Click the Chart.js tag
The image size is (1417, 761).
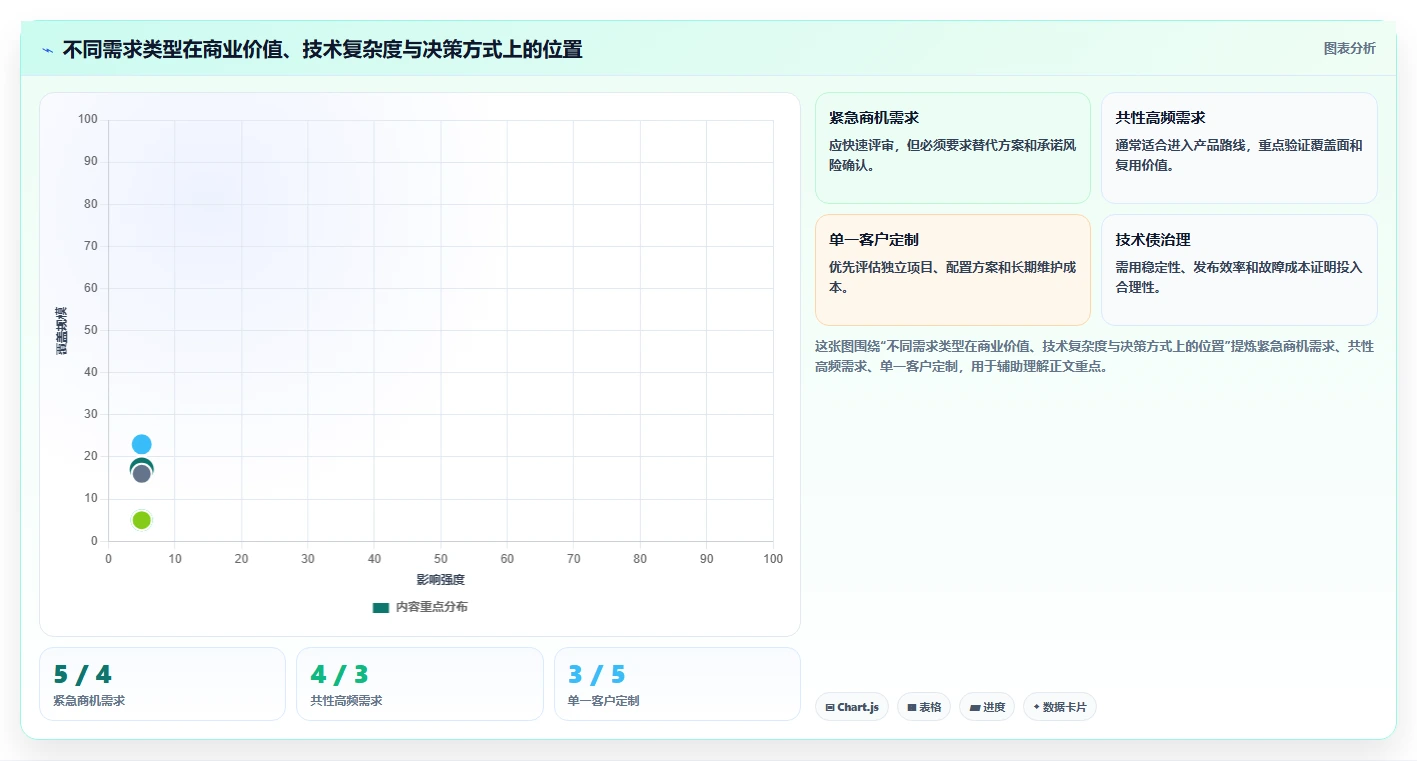(852, 707)
